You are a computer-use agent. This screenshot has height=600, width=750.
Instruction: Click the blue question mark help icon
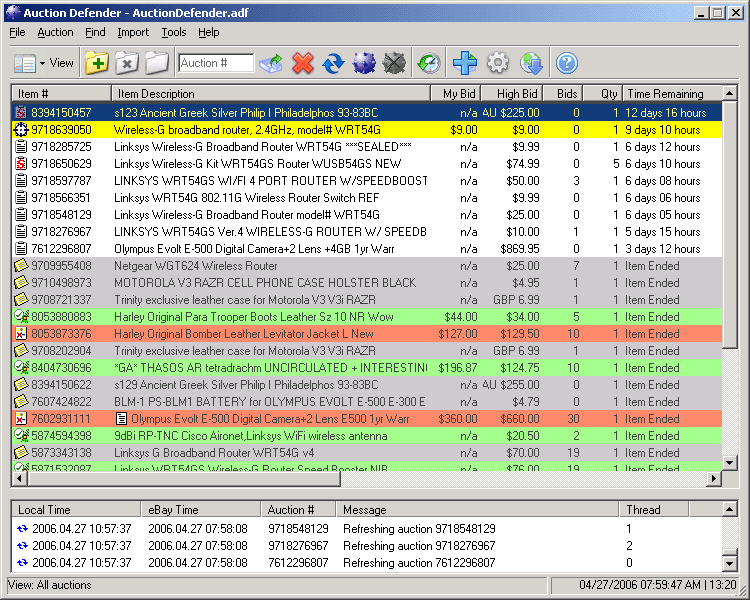(567, 63)
